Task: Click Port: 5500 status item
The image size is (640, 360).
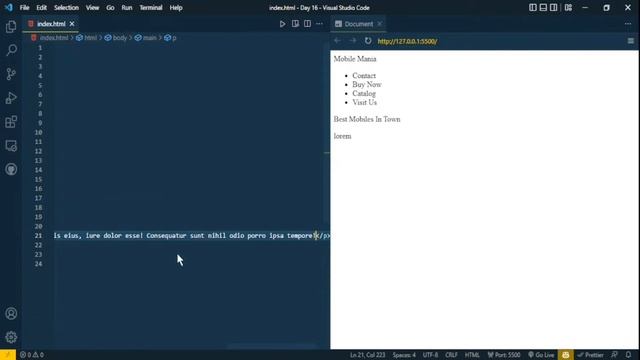Action: point(504,355)
